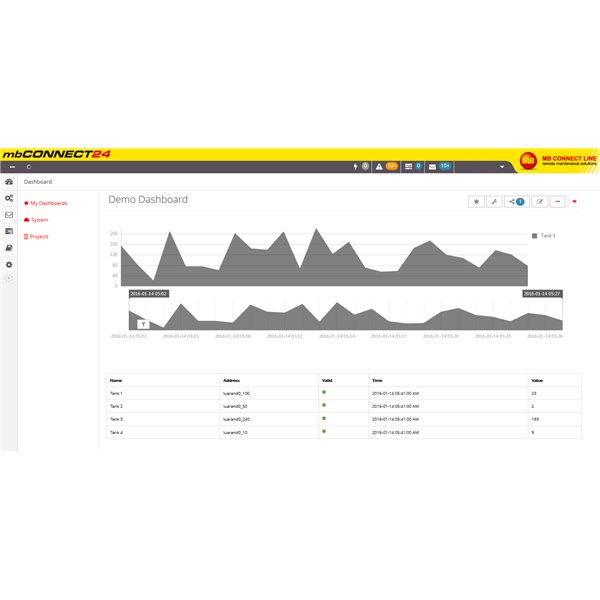Open the envelope messages icon in the sidebar
600x600 pixels.
[9, 215]
